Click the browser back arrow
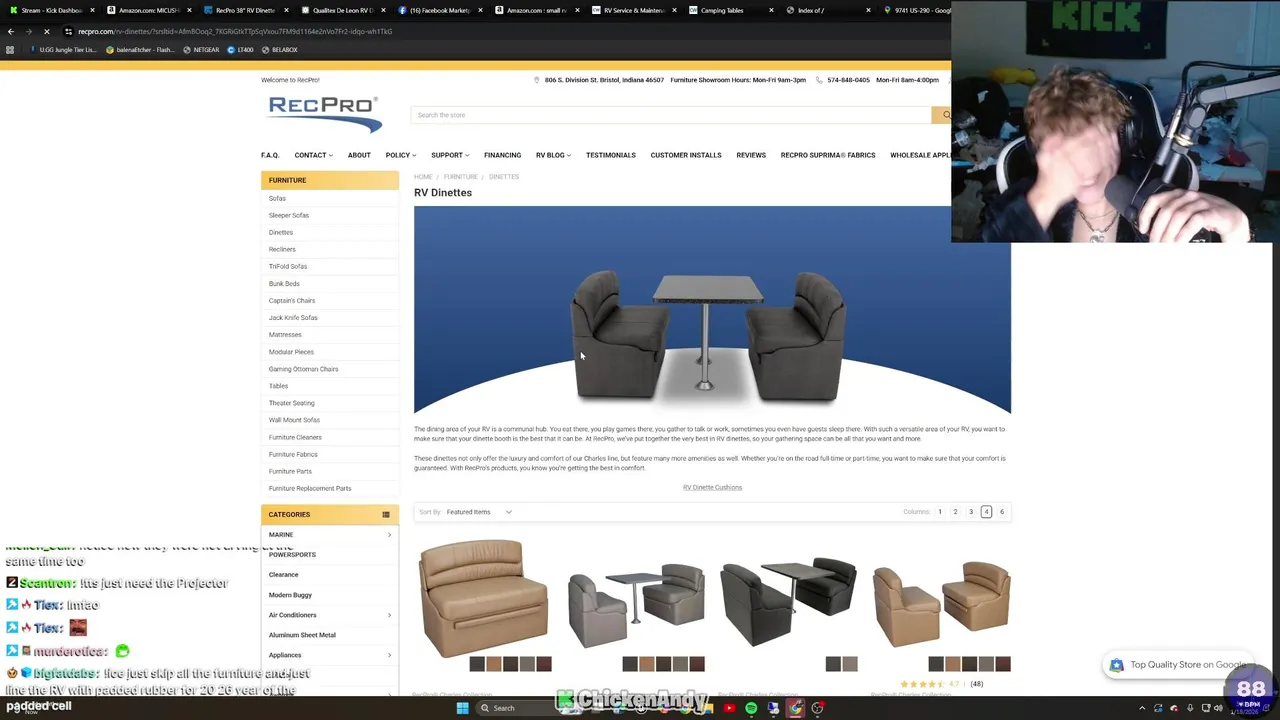 point(11,31)
